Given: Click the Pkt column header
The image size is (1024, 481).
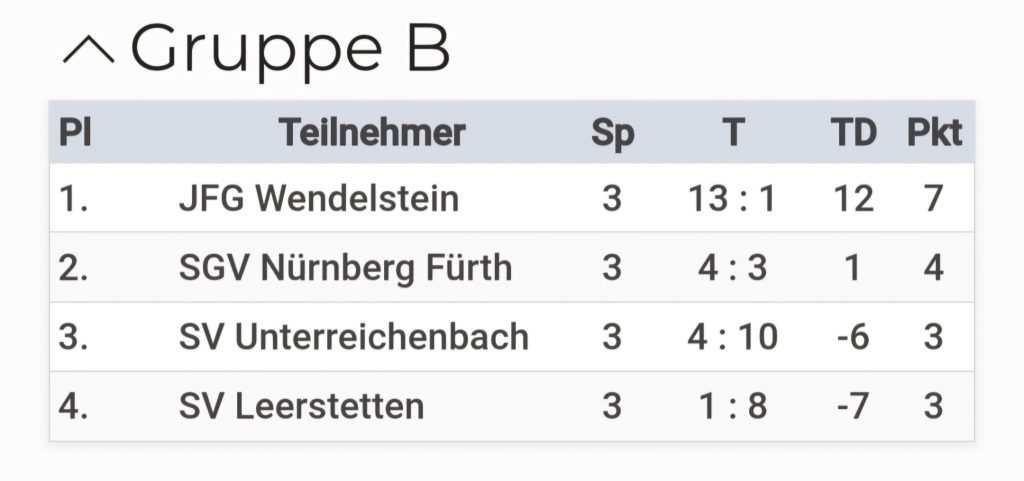Looking at the screenshot, I should pos(934,133).
